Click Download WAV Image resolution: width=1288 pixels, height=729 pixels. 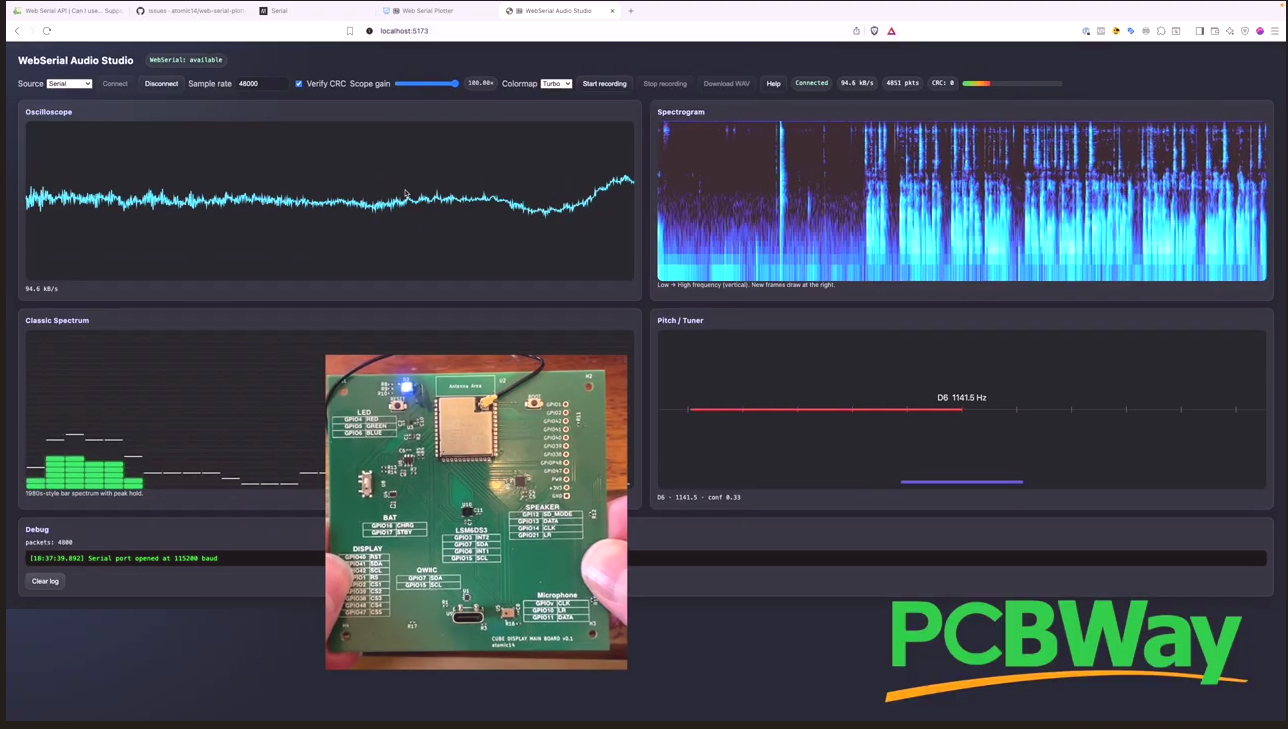coord(726,84)
